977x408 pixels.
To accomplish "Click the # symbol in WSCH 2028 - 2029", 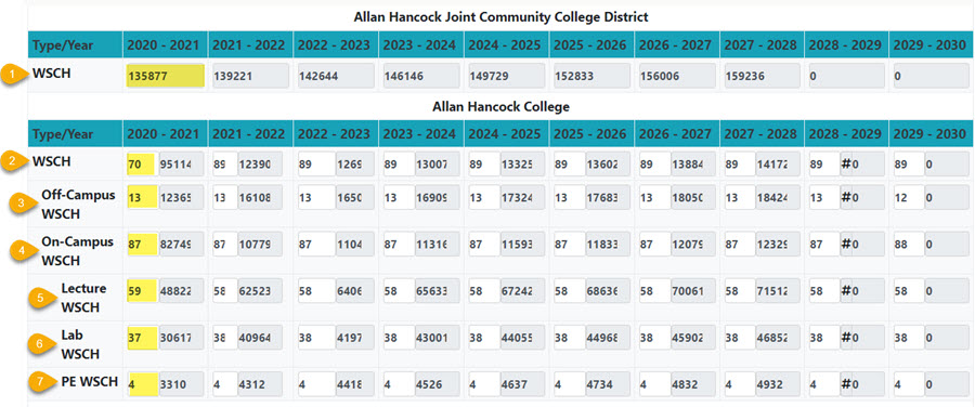I will pyautogui.click(x=846, y=163).
